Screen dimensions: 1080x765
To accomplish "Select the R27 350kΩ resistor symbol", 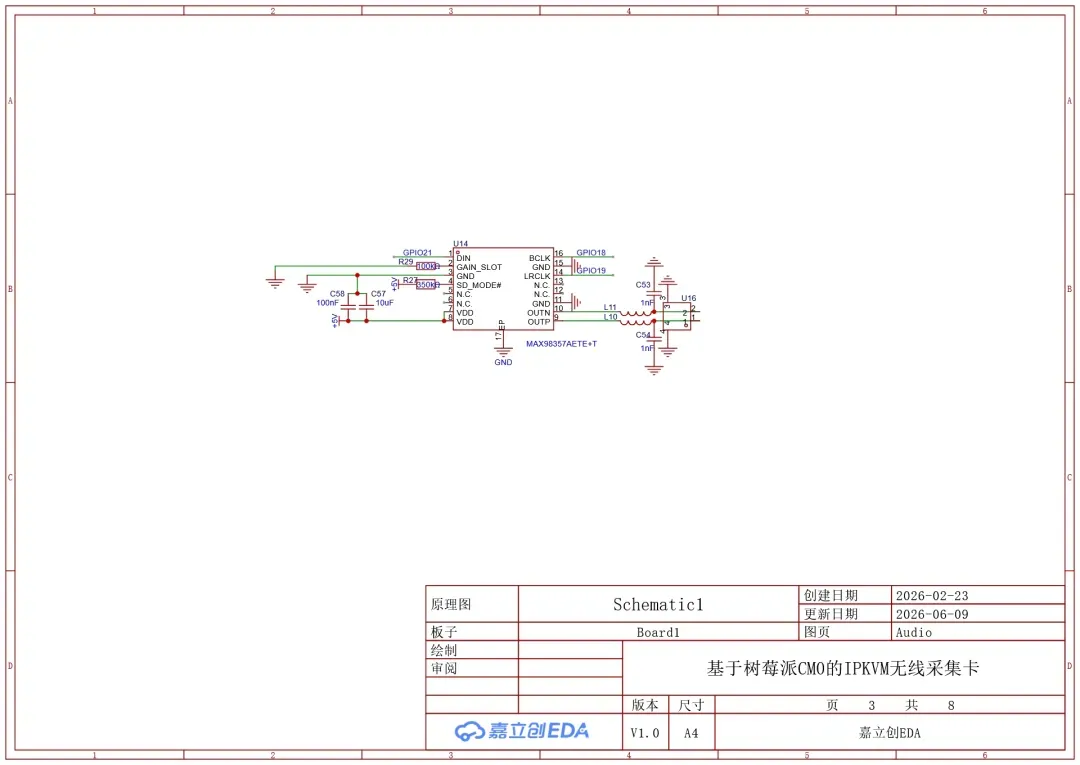I will tap(427, 284).
